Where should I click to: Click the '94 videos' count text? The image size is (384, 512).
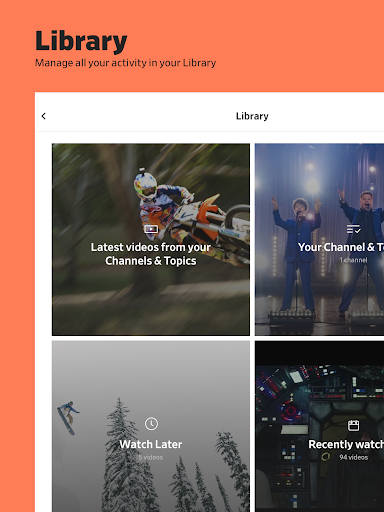click(353, 457)
